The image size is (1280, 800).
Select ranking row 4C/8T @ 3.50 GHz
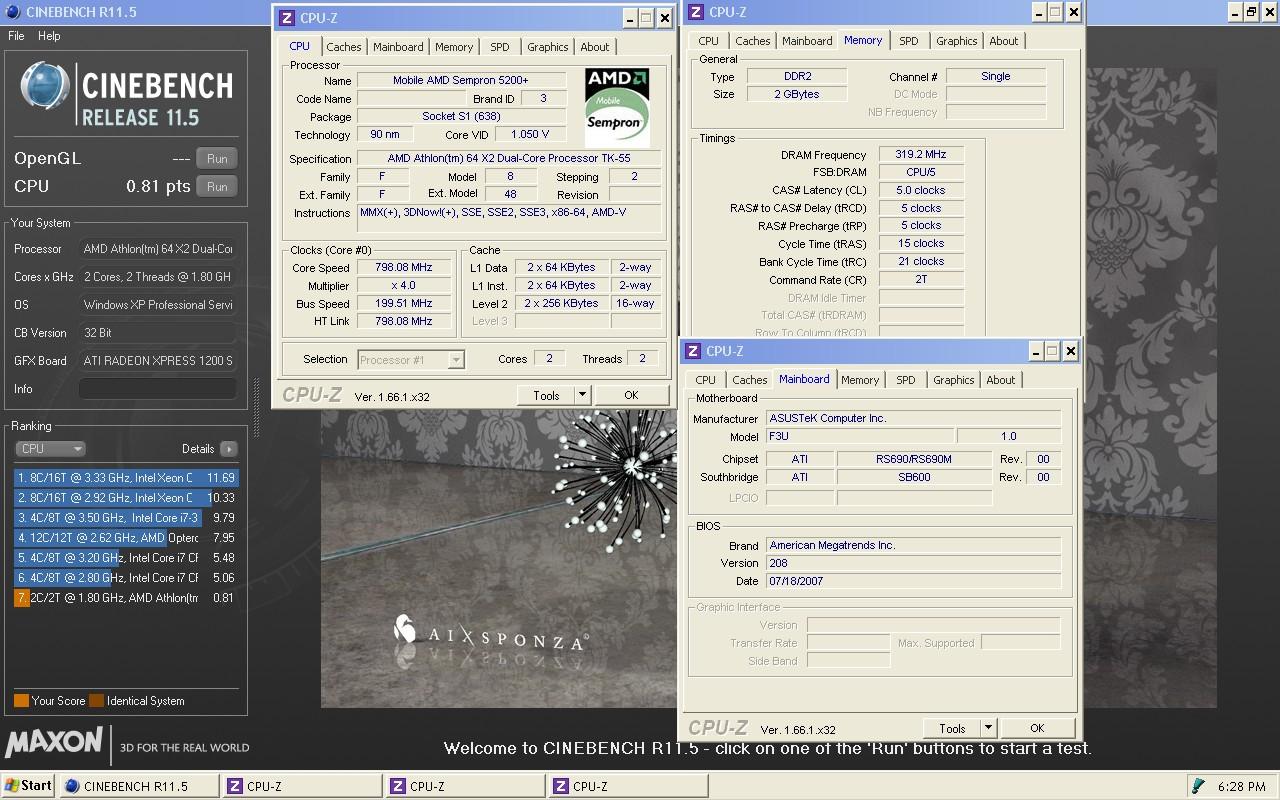click(126, 518)
